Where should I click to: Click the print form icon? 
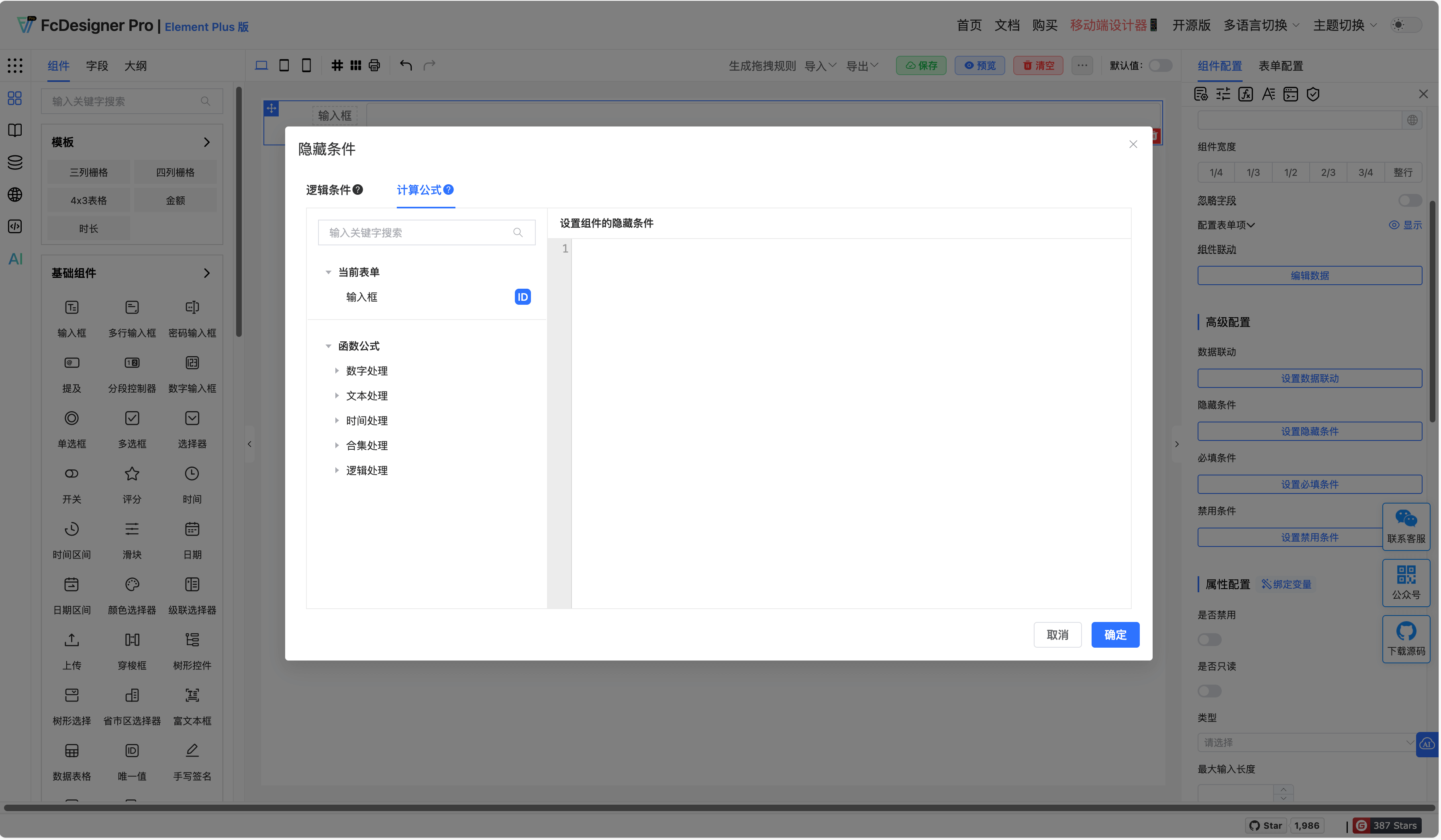click(x=375, y=65)
